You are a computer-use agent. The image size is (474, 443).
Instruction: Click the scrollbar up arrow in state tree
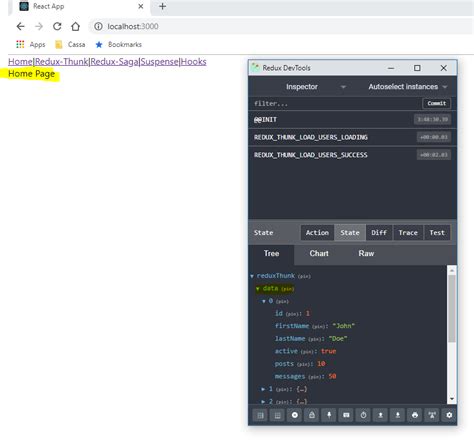[452, 270]
